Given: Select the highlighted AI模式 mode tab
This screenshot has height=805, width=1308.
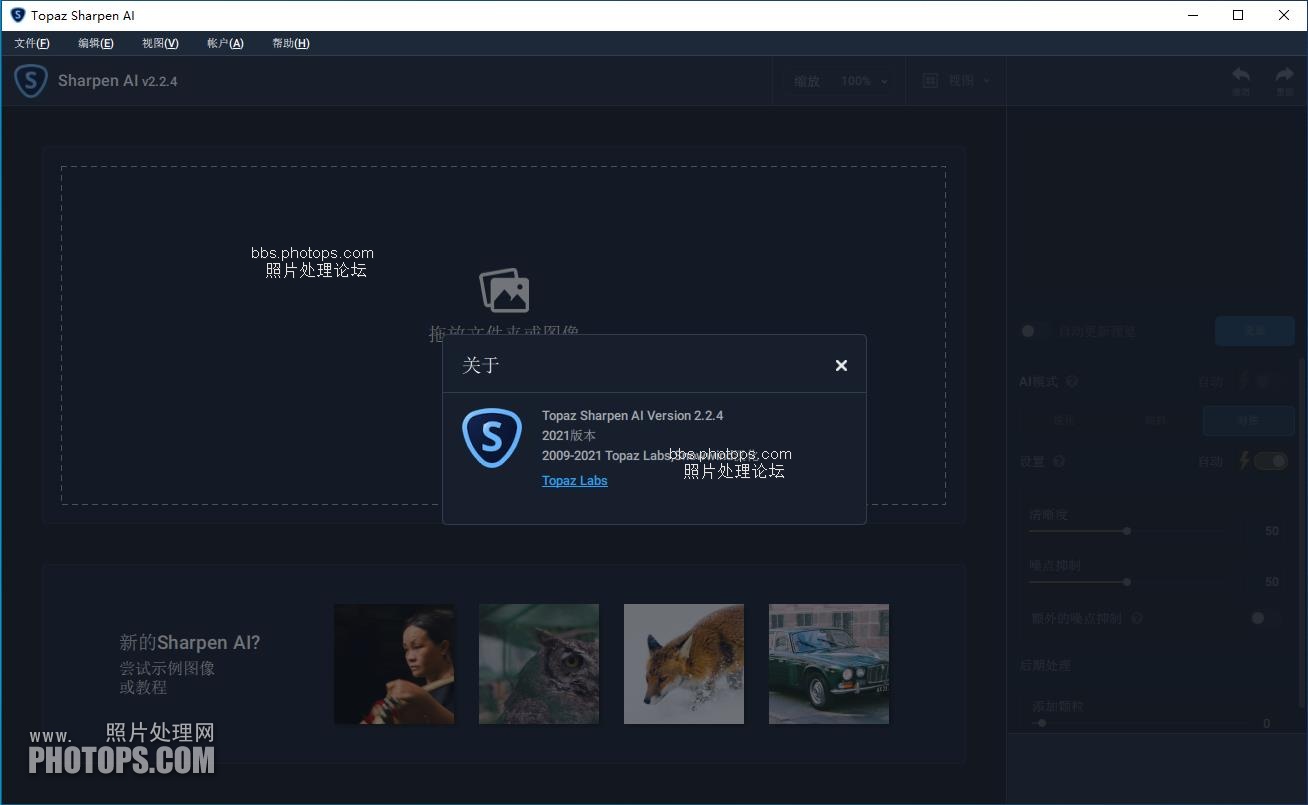Looking at the screenshot, I should [1248, 421].
